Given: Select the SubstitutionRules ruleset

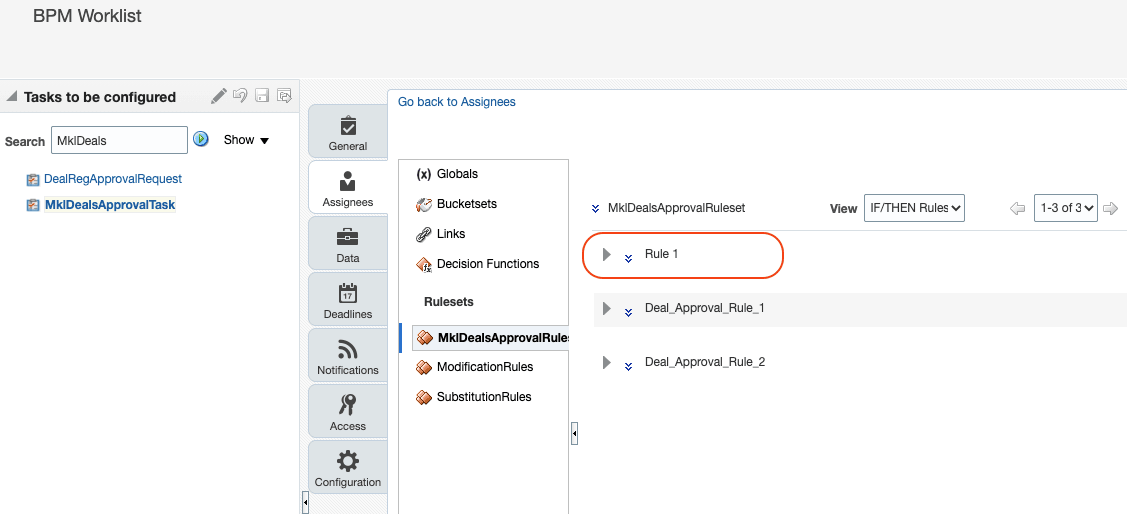Looking at the screenshot, I should click(484, 397).
